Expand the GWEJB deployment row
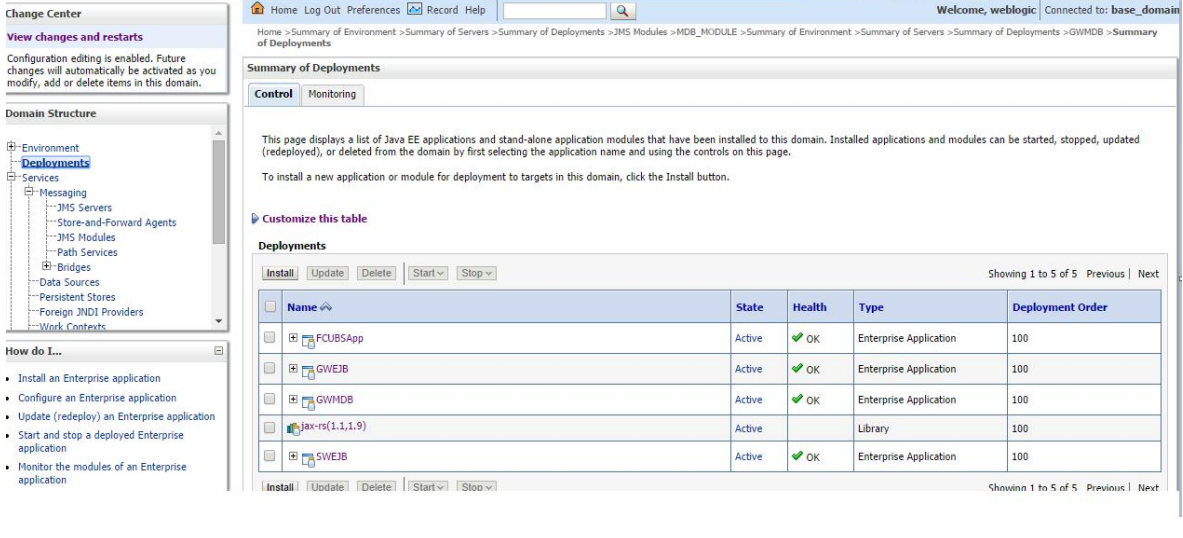The width and height of the screenshot is (1183, 538). point(293,368)
